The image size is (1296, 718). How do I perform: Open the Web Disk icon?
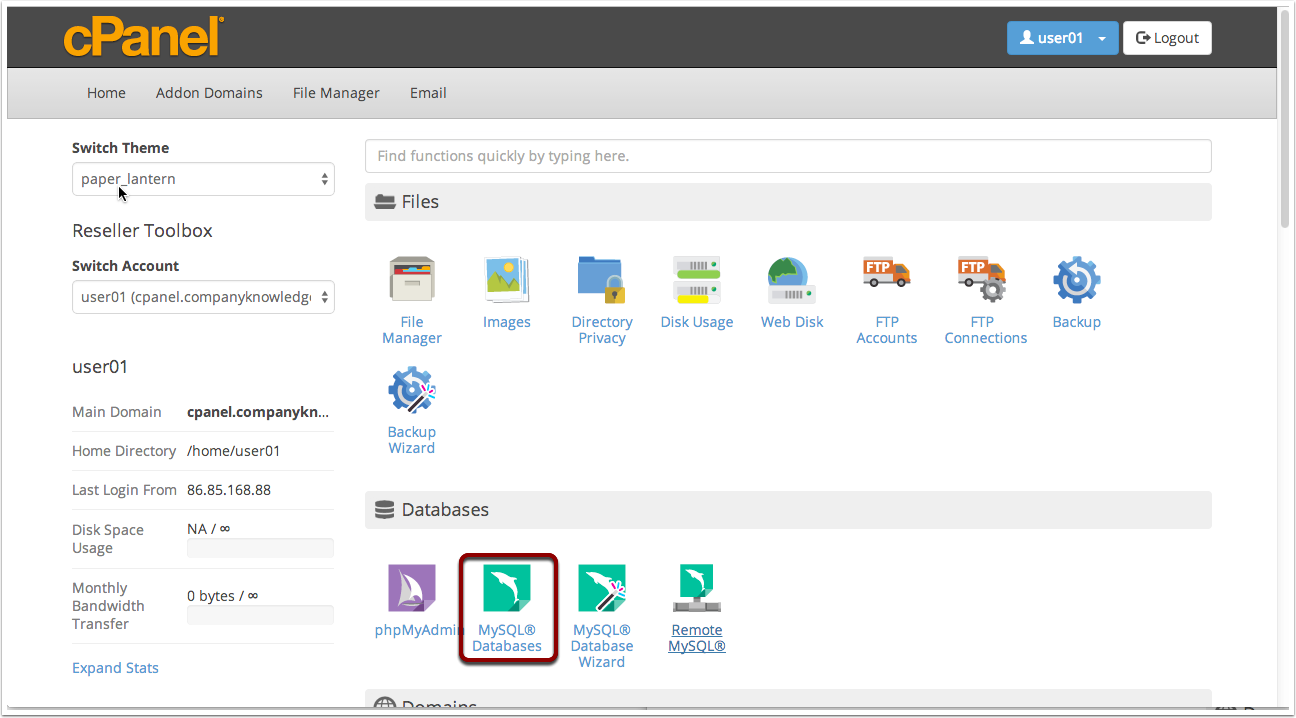click(792, 280)
